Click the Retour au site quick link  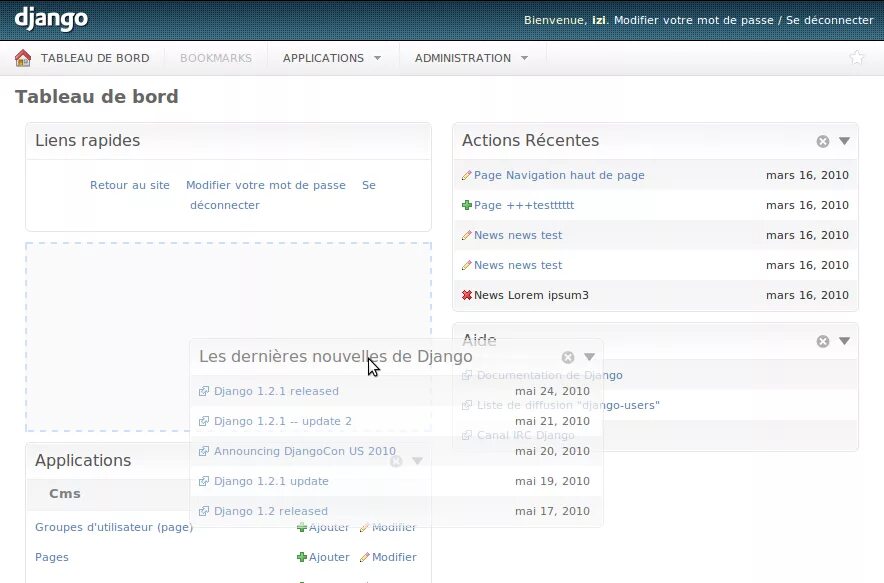pos(130,185)
